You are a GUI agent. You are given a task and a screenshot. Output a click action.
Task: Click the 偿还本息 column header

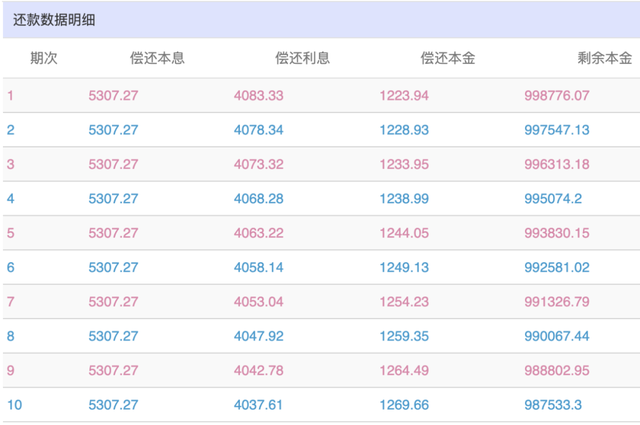tap(157, 58)
